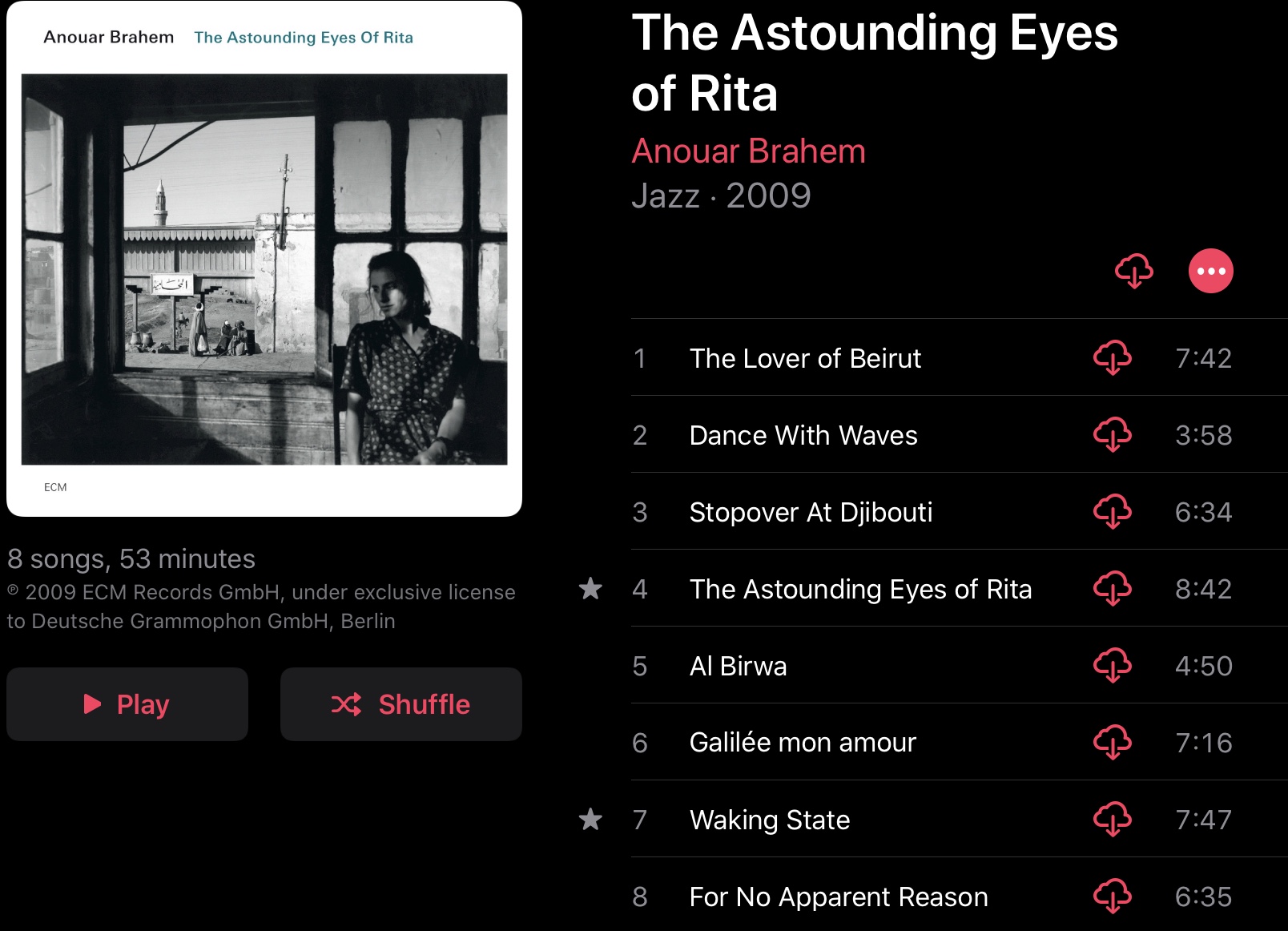Download The Astounding Eyes of Rita track

point(1112,588)
